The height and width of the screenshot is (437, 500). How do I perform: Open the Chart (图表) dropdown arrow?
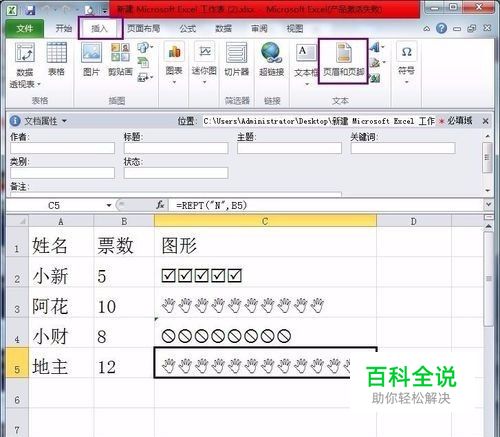[174, 82]
